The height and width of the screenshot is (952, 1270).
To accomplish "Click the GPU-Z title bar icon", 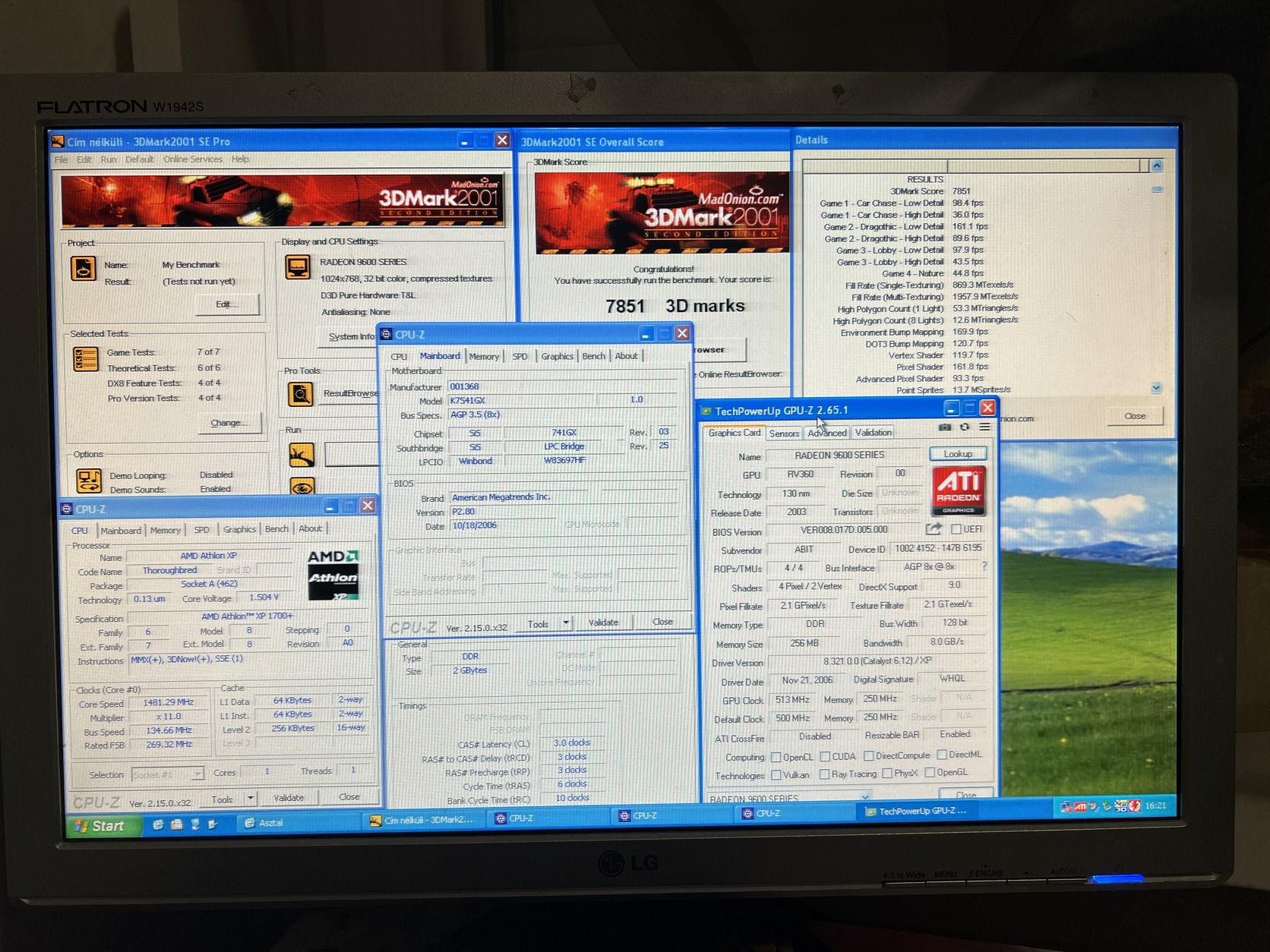I will coord(706,411).
